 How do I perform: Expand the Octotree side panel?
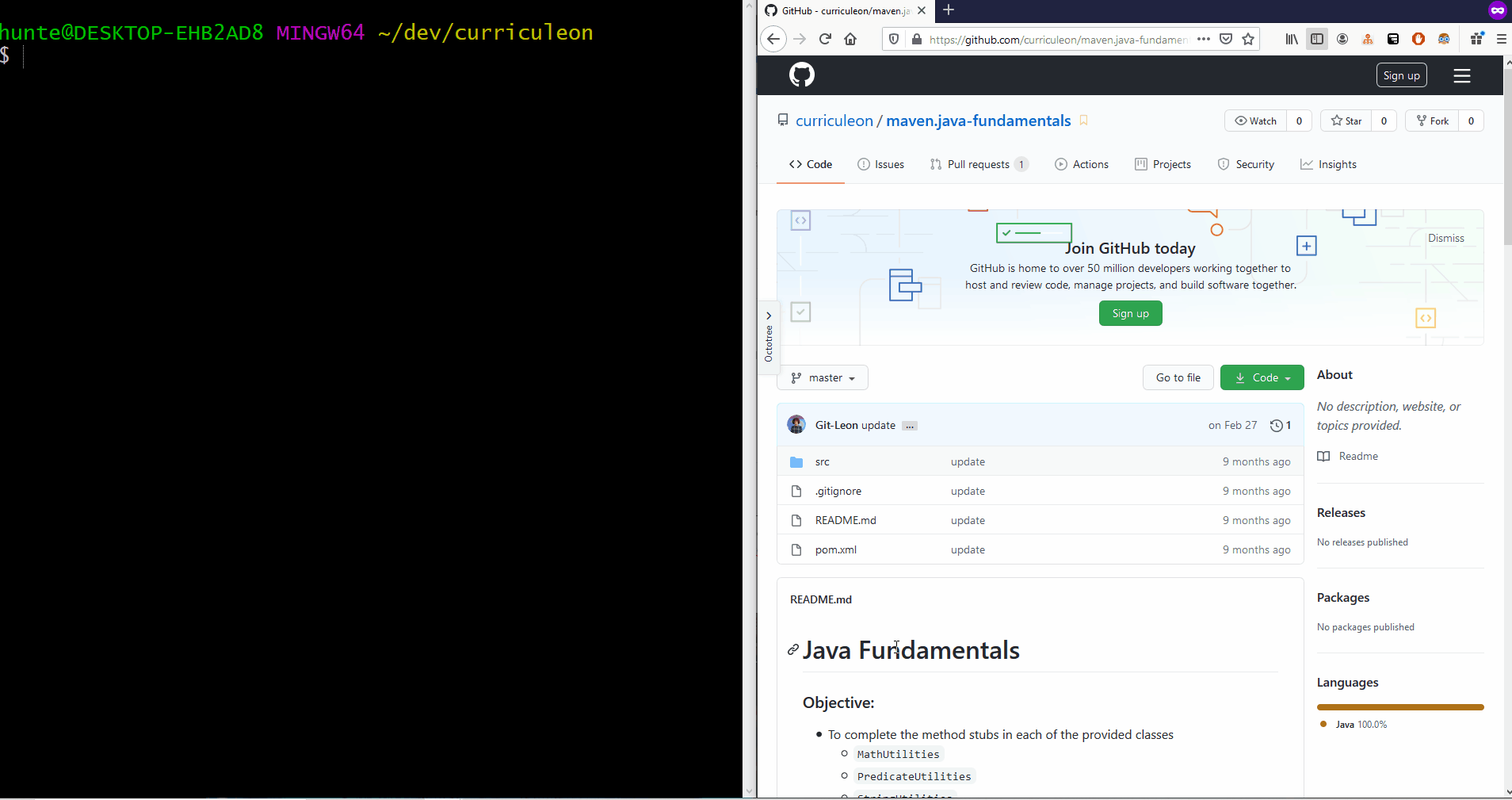tap(768, 337)
